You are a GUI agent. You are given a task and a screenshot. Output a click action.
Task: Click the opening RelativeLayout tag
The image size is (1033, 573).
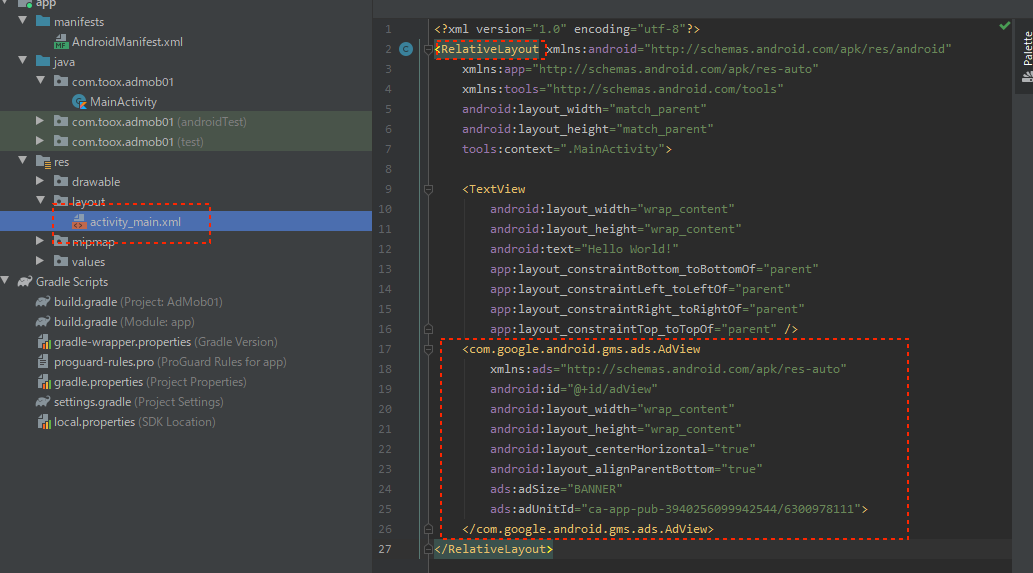point(487,49)
